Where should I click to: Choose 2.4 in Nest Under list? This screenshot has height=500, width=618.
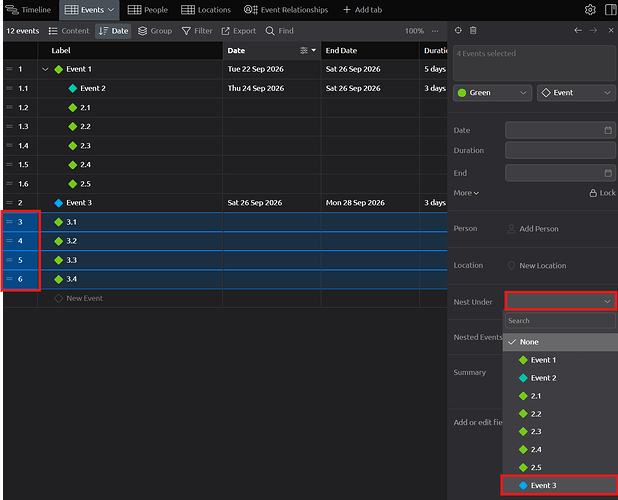(560, 450)
